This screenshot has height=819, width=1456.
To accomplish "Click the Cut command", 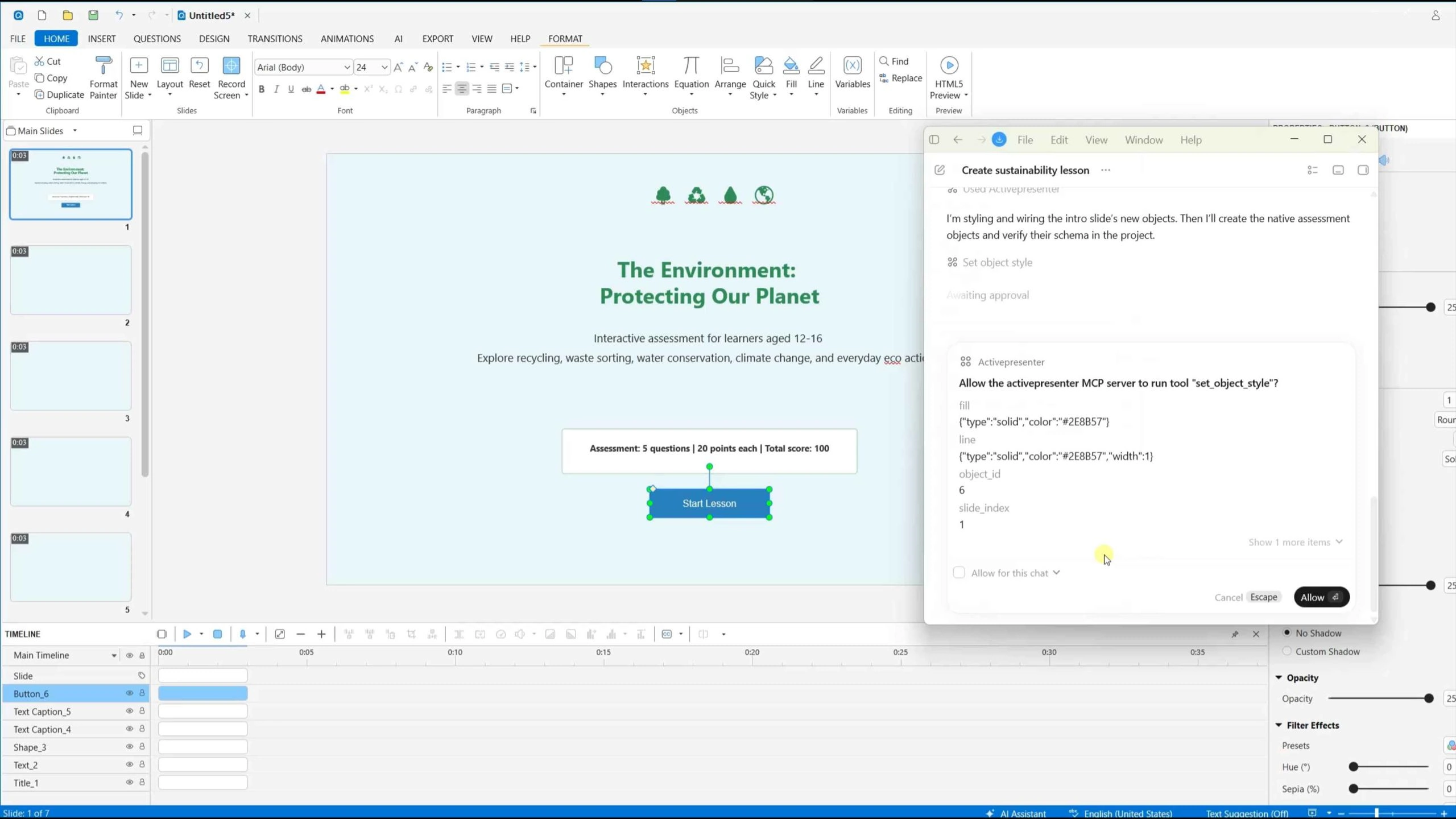I will 48,61.
